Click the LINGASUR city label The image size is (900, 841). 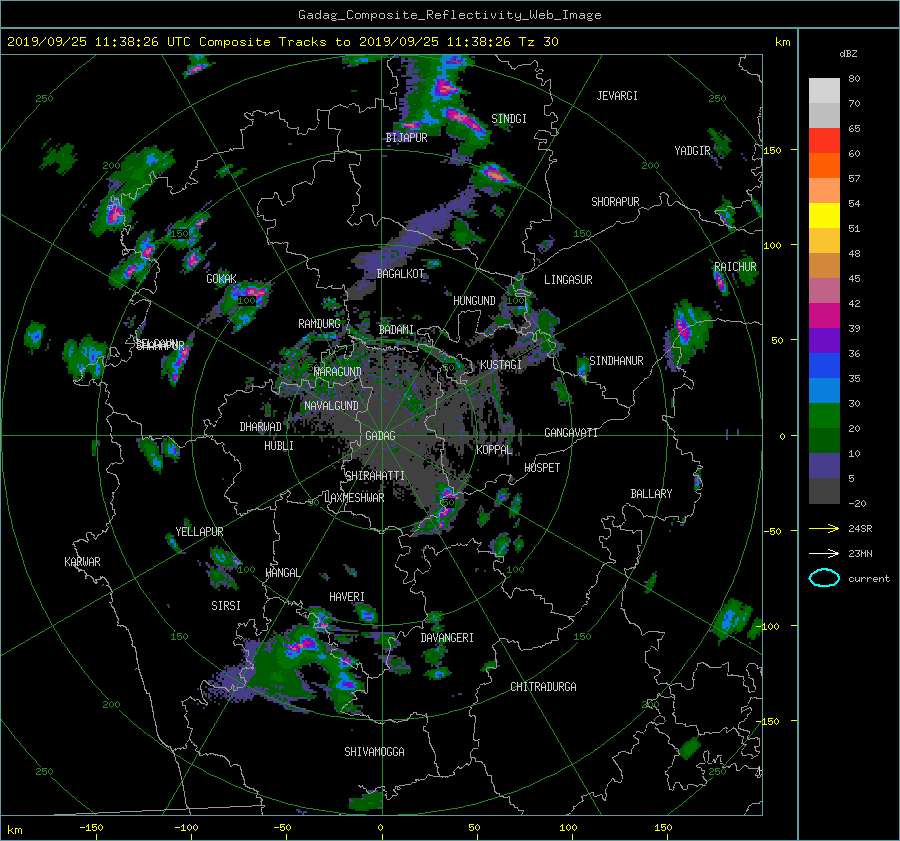[568, 280]
